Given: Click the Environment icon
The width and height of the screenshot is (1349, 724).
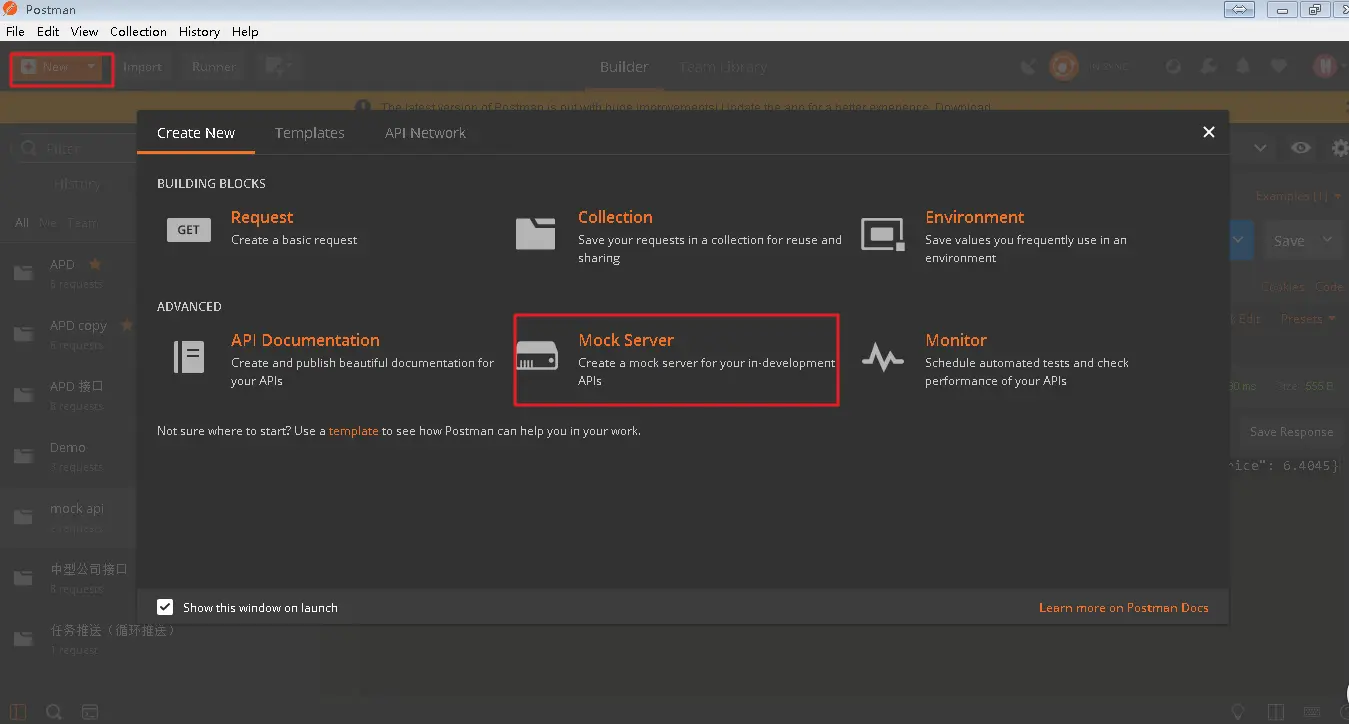Looking at the screenshot, I should [883, 233].
